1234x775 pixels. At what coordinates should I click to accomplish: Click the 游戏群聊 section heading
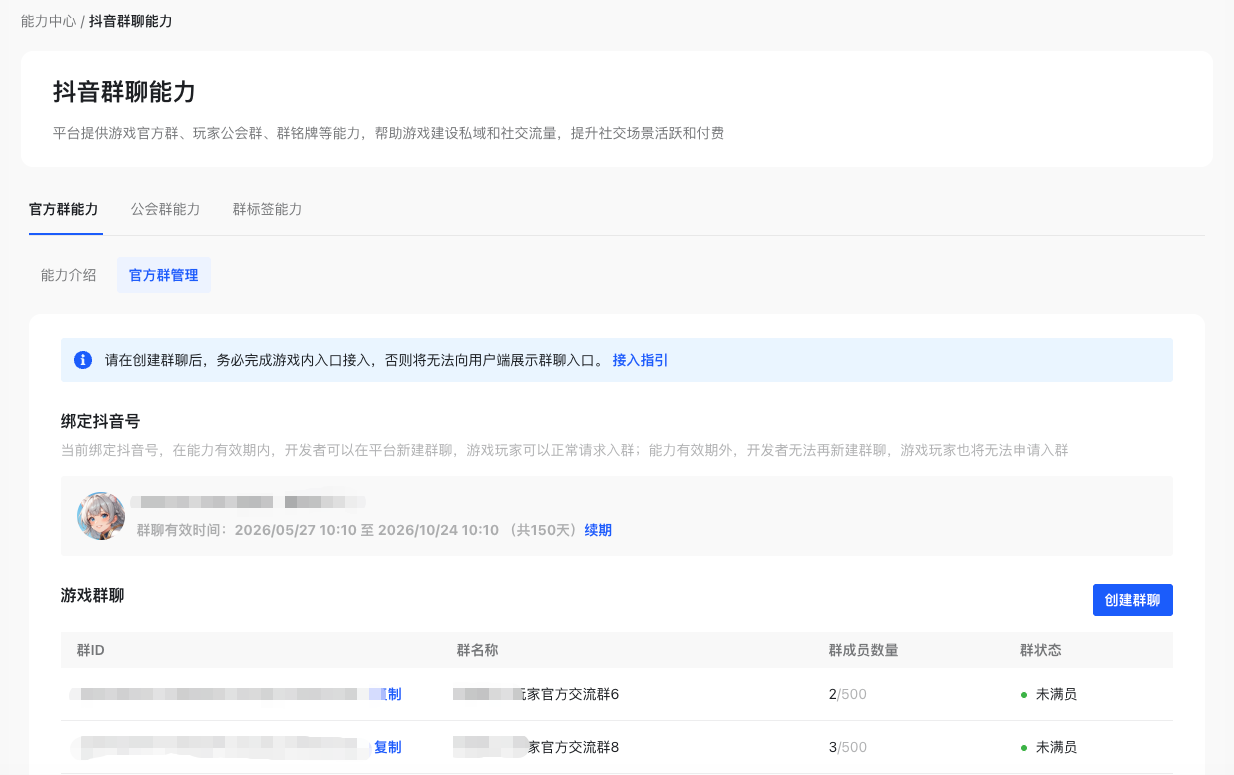(x=93, y=595)
